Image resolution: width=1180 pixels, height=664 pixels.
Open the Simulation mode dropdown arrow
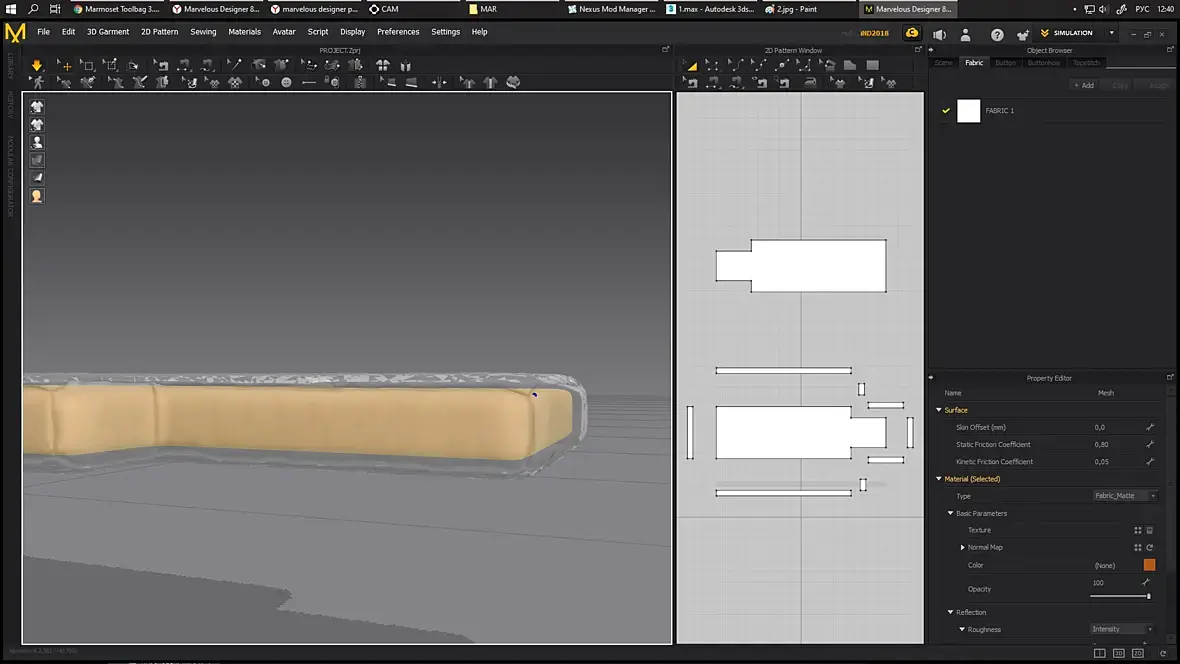pos(1112,33)
